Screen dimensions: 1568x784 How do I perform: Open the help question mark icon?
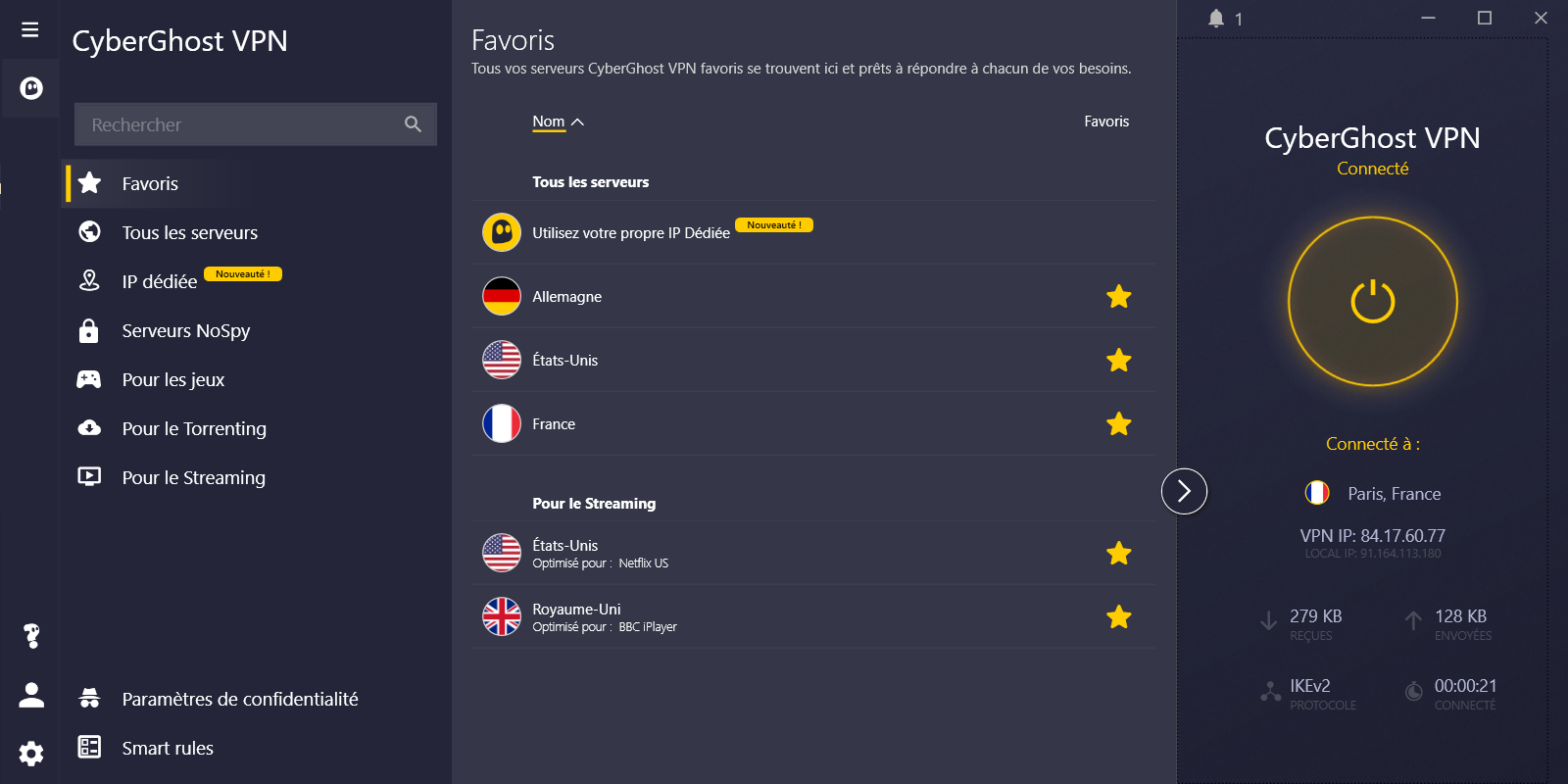(x=31, y=636)
